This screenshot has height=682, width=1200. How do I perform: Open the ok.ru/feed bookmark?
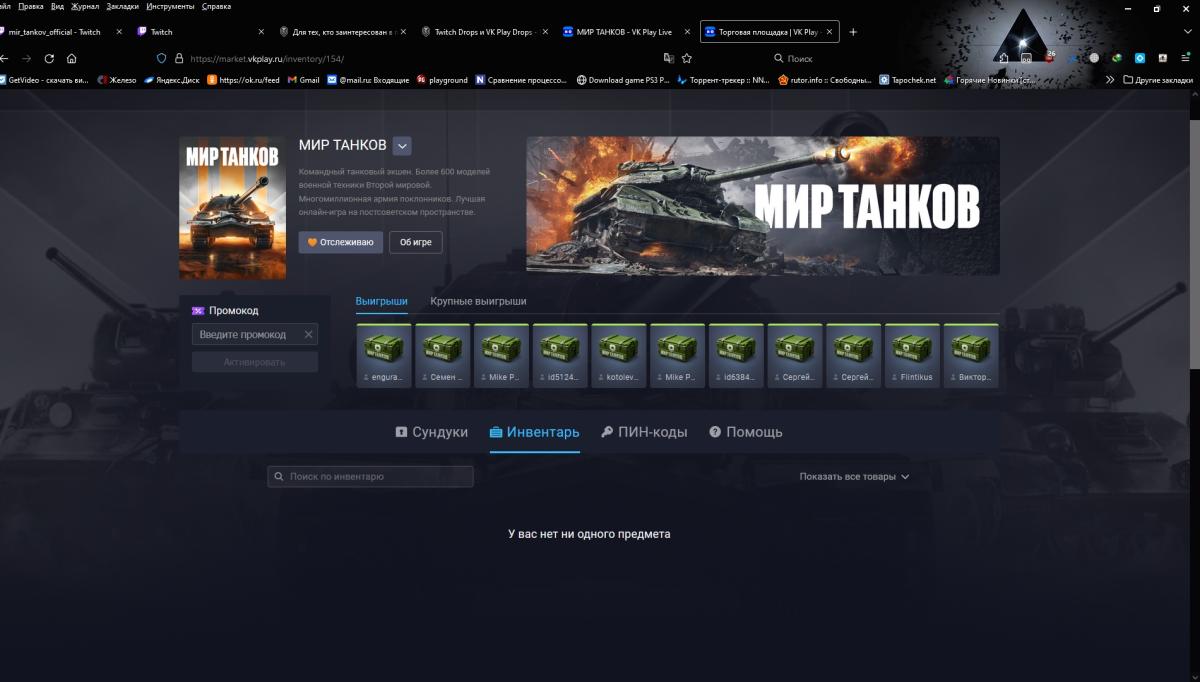point(243,80)
